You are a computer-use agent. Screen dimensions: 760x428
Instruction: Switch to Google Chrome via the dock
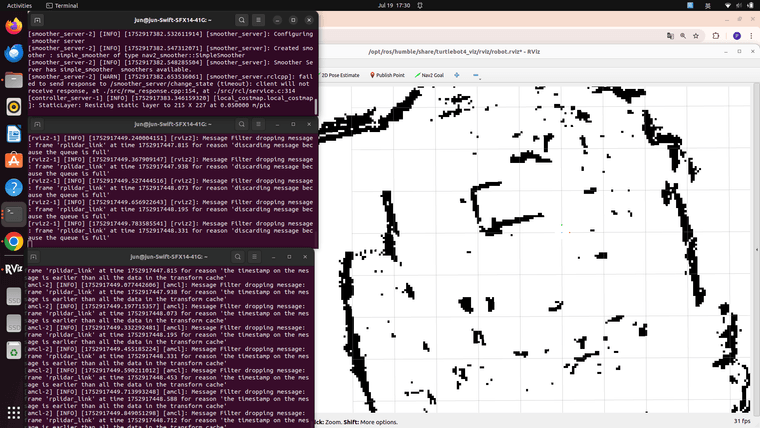(14, 241)
